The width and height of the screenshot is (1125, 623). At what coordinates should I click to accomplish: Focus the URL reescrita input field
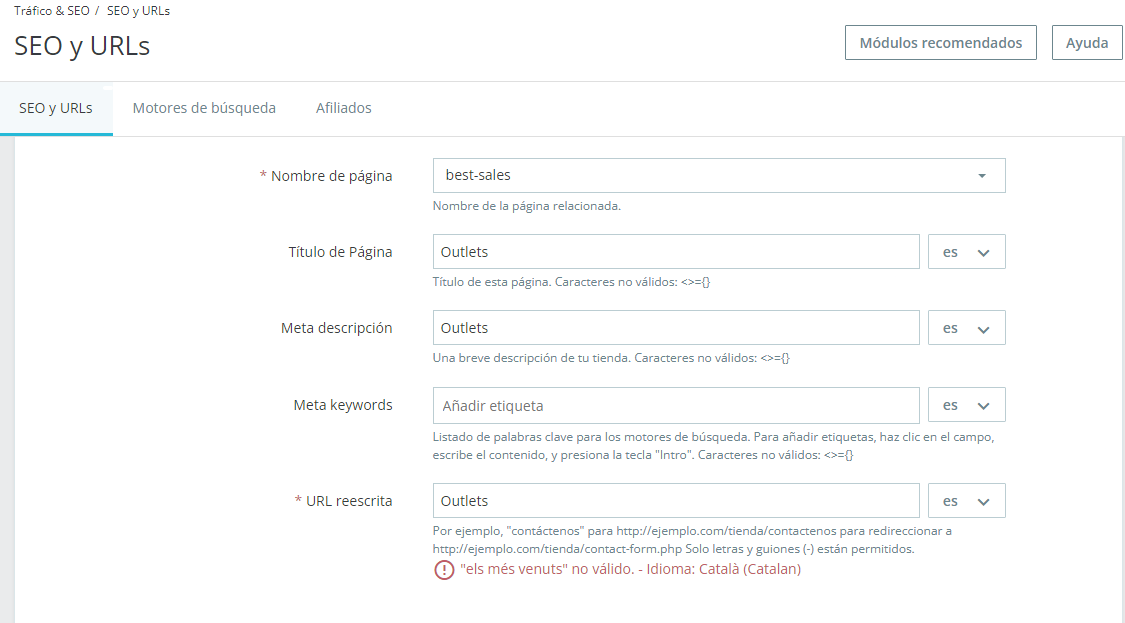676,501
